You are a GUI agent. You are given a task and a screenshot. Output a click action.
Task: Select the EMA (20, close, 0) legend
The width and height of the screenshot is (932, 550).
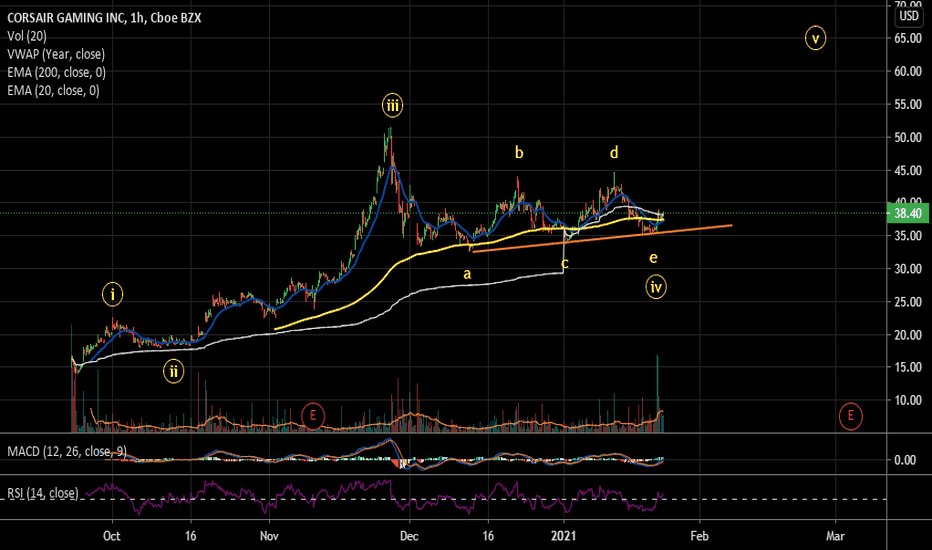[x=53, y=90]
